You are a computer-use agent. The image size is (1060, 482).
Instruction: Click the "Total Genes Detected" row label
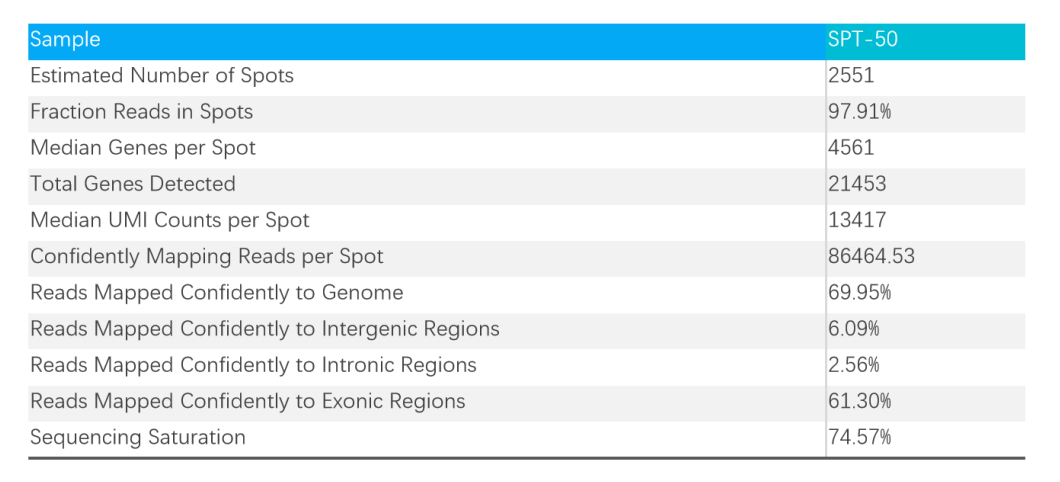[x=133, y=184]
